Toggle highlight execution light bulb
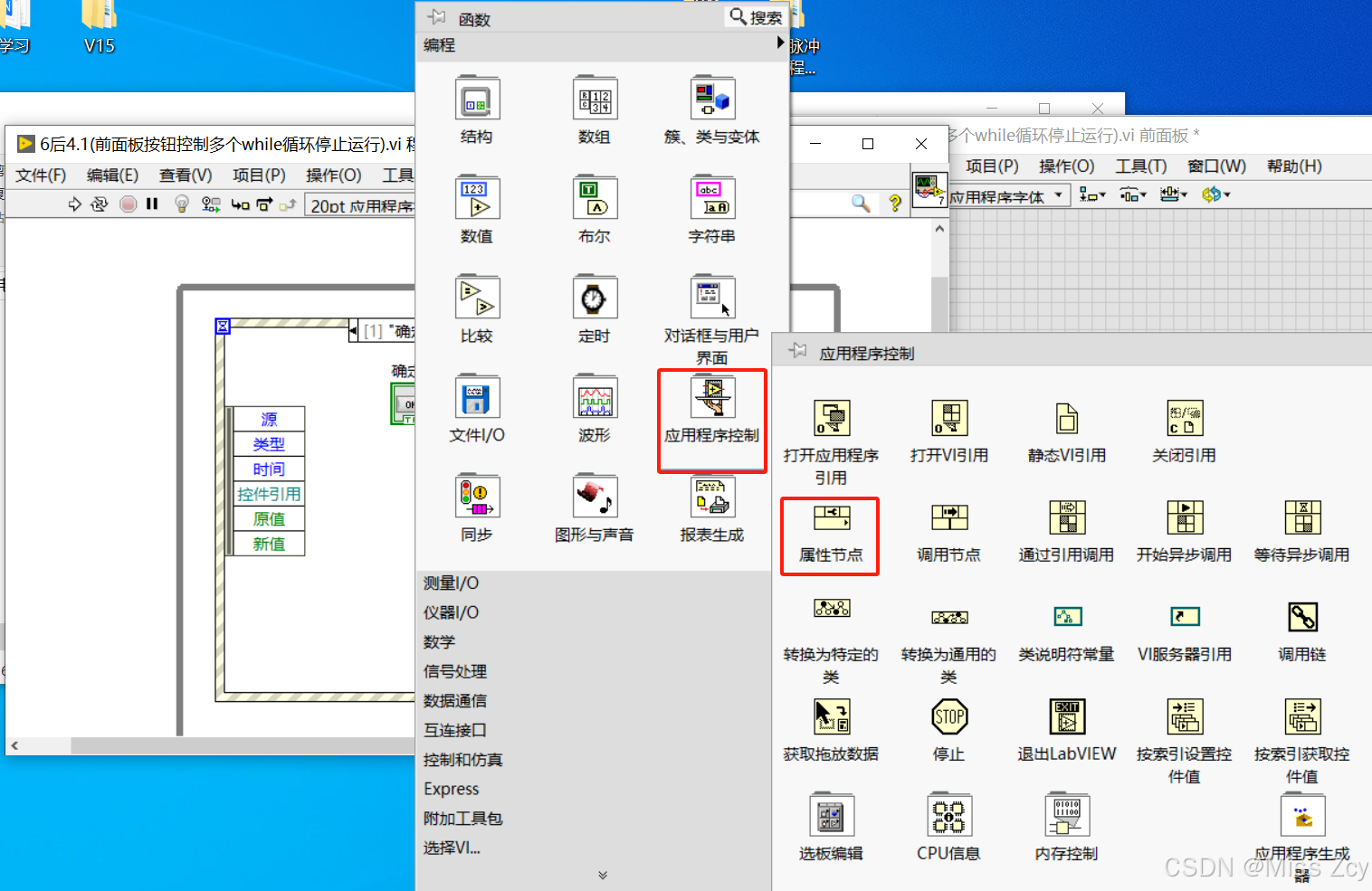The image size is (1372, 891). coord(181,204)
